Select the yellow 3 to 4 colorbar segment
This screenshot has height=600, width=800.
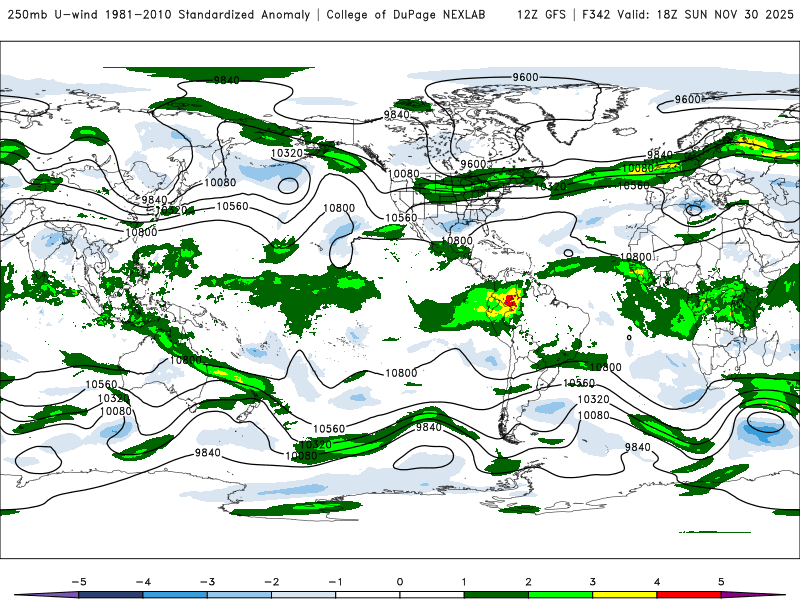625,595
